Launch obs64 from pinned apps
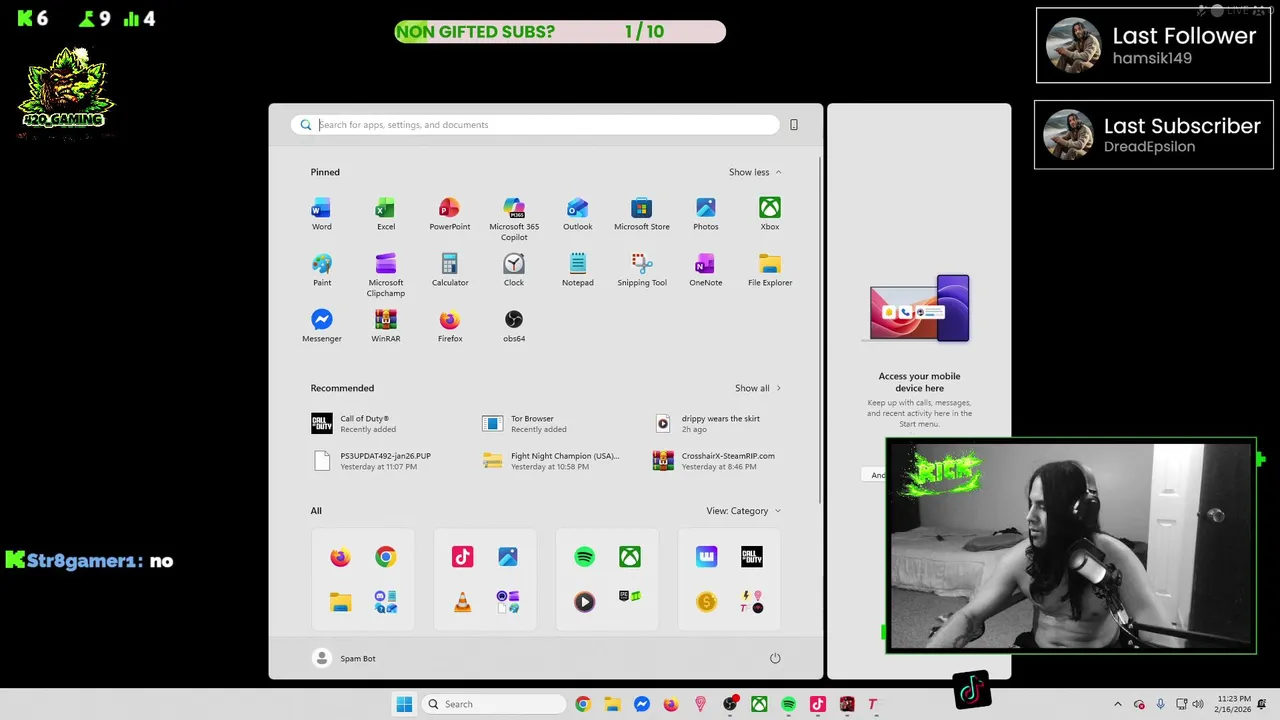The width and height of the screenshot is (1280, 720). [x=513, y=326]
